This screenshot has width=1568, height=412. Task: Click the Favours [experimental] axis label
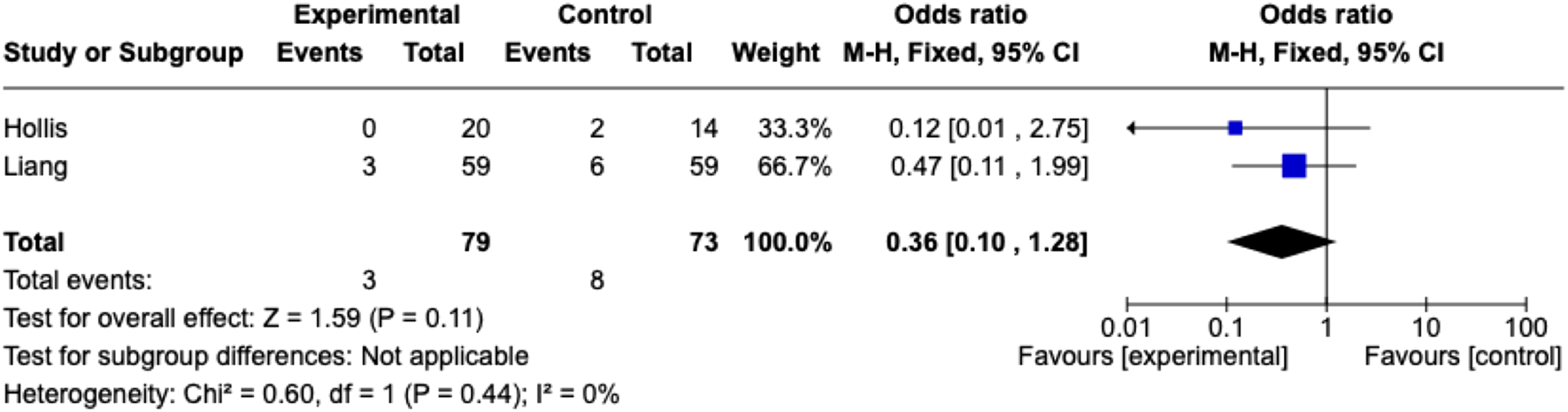[1152, 356]
